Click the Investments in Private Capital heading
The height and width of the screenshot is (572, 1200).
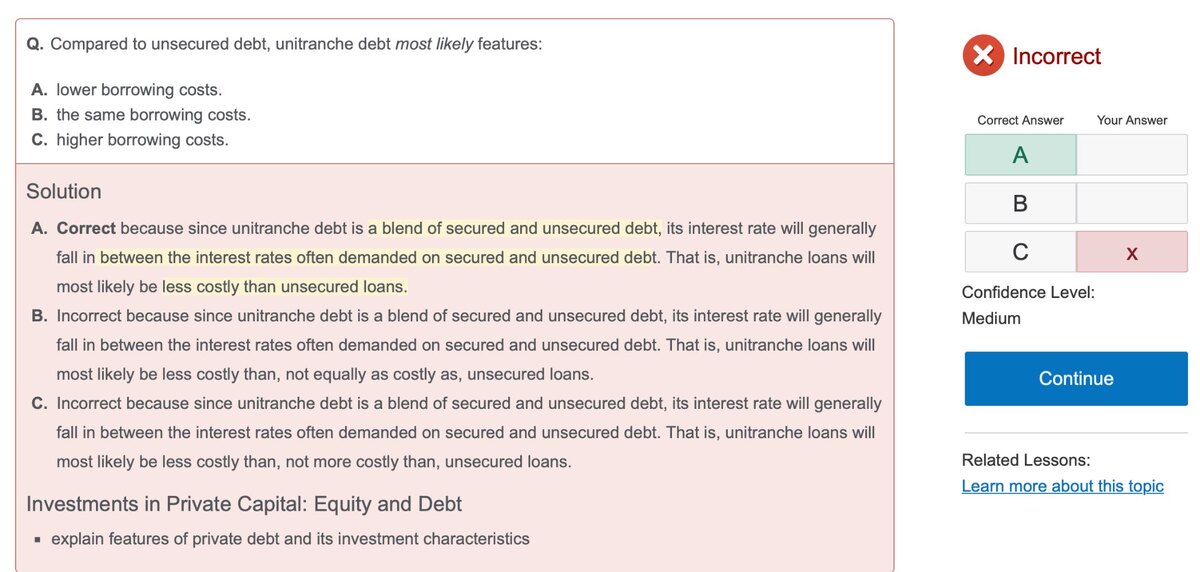(244, 503)
